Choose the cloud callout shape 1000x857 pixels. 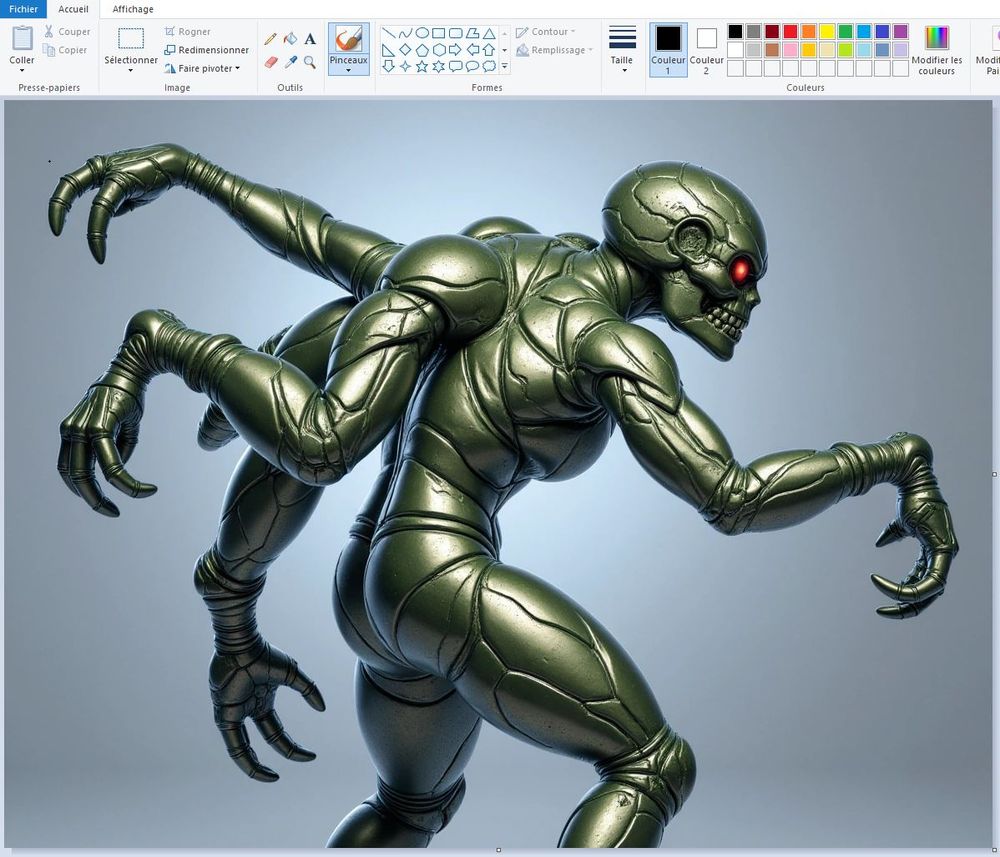click(x=489, y=66)
